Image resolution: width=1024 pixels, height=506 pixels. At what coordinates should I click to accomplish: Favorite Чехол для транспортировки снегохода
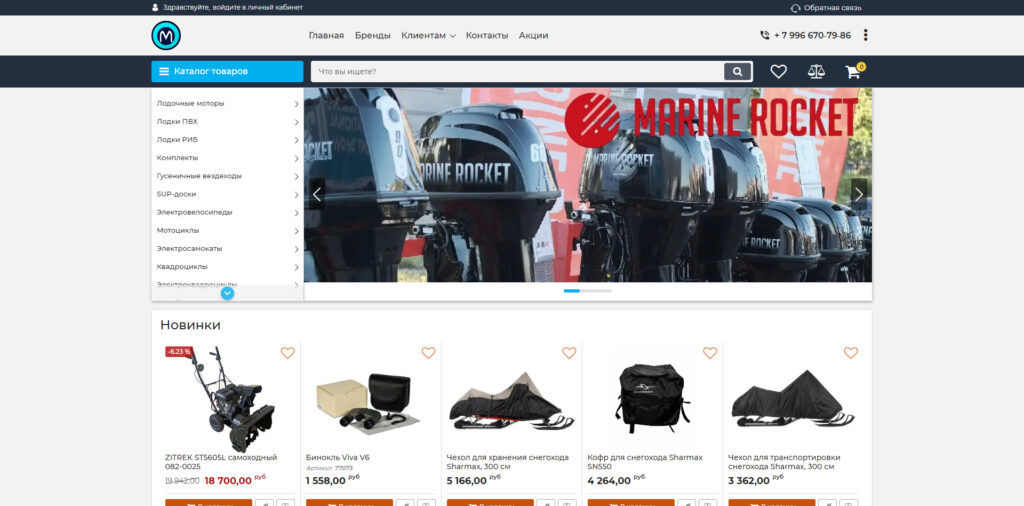tap(850, 353)
